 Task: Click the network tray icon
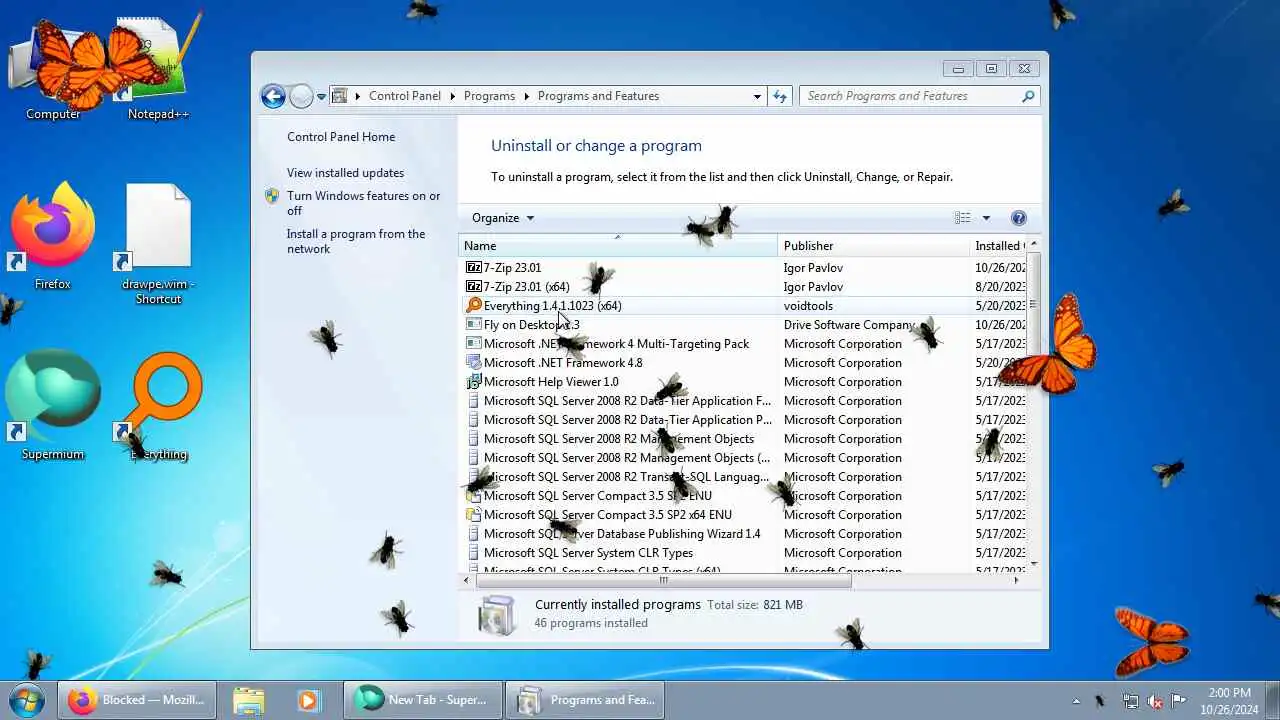click(x=1130, y=701)
